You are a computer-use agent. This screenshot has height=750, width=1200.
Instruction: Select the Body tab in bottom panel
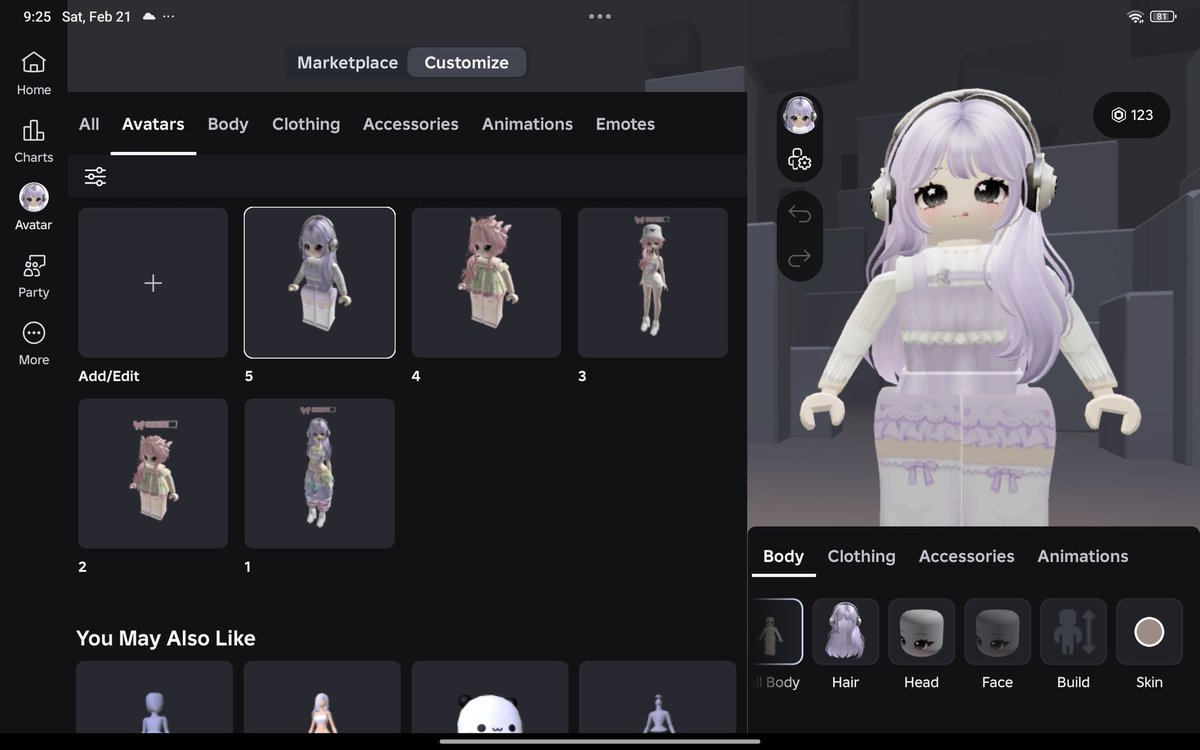tap(783, 556)
